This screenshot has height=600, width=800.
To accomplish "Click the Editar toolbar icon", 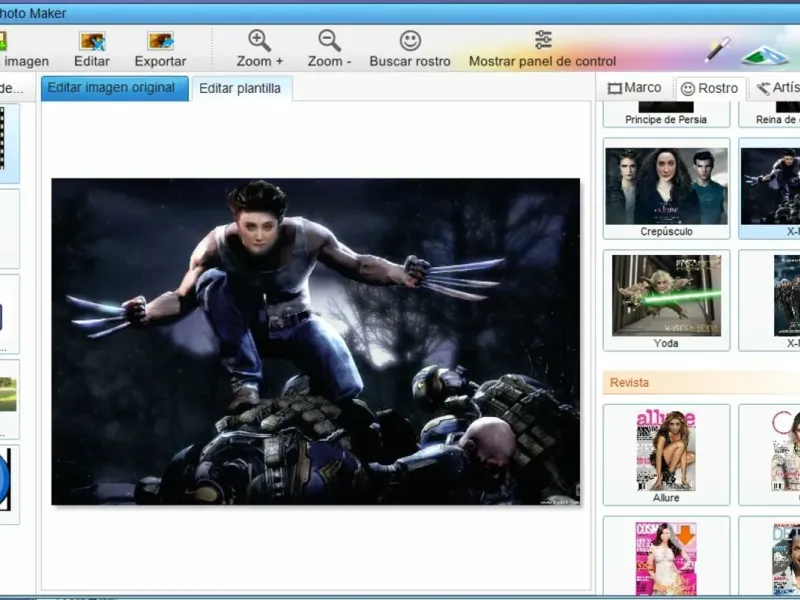I will (x=92, y=41).
